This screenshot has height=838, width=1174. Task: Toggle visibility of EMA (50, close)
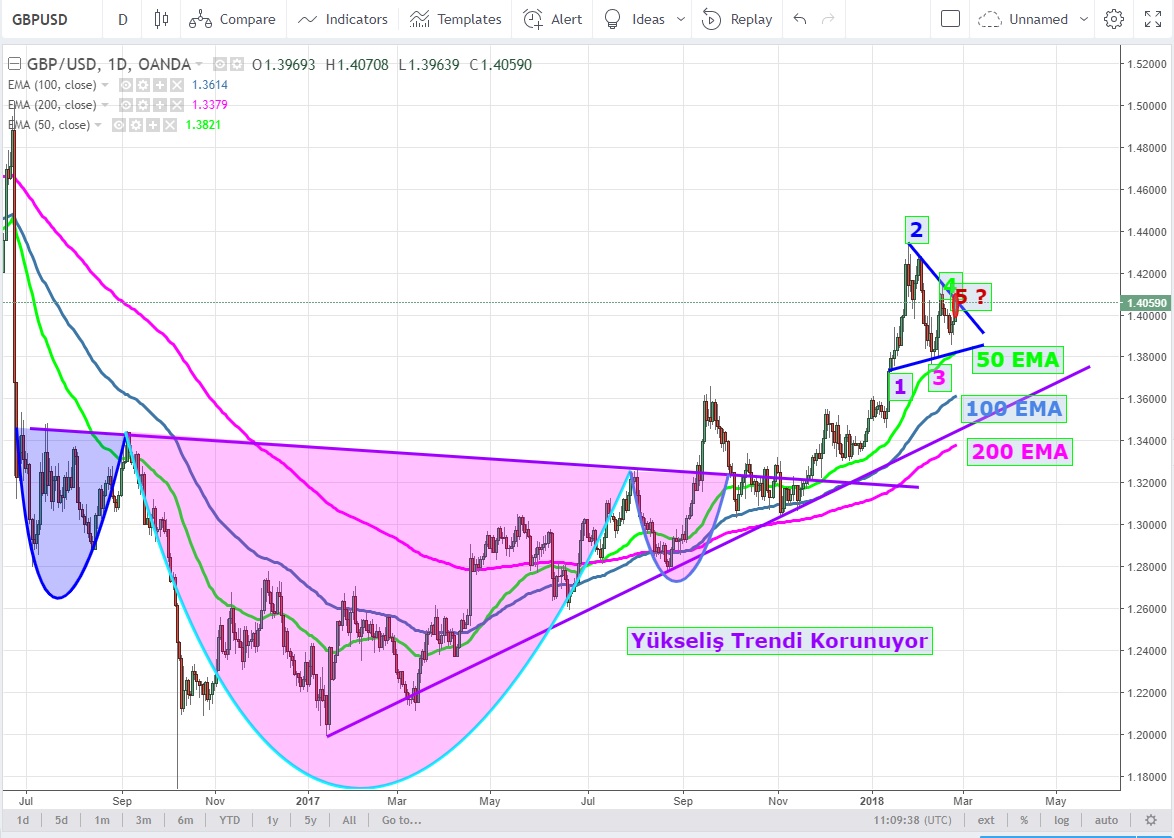click(119, 125)
